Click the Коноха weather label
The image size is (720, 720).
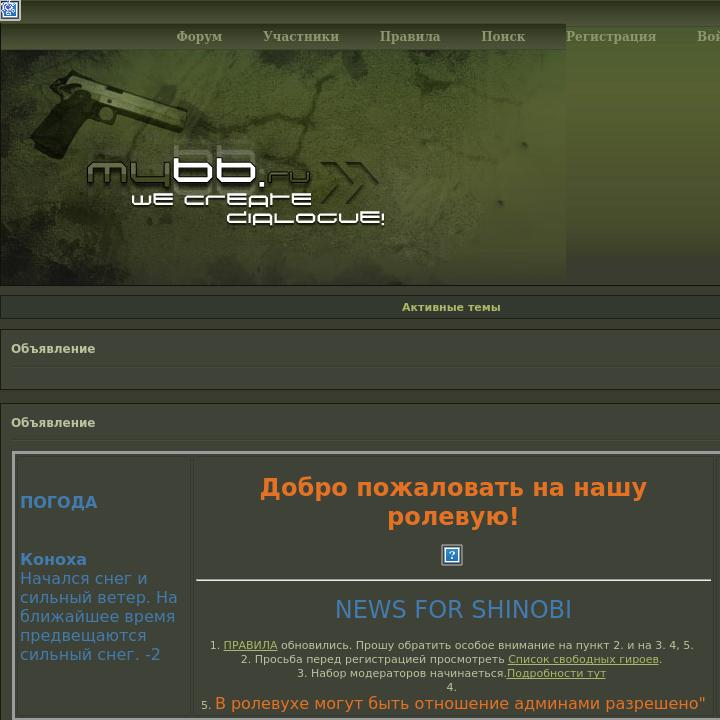point(53,559)
